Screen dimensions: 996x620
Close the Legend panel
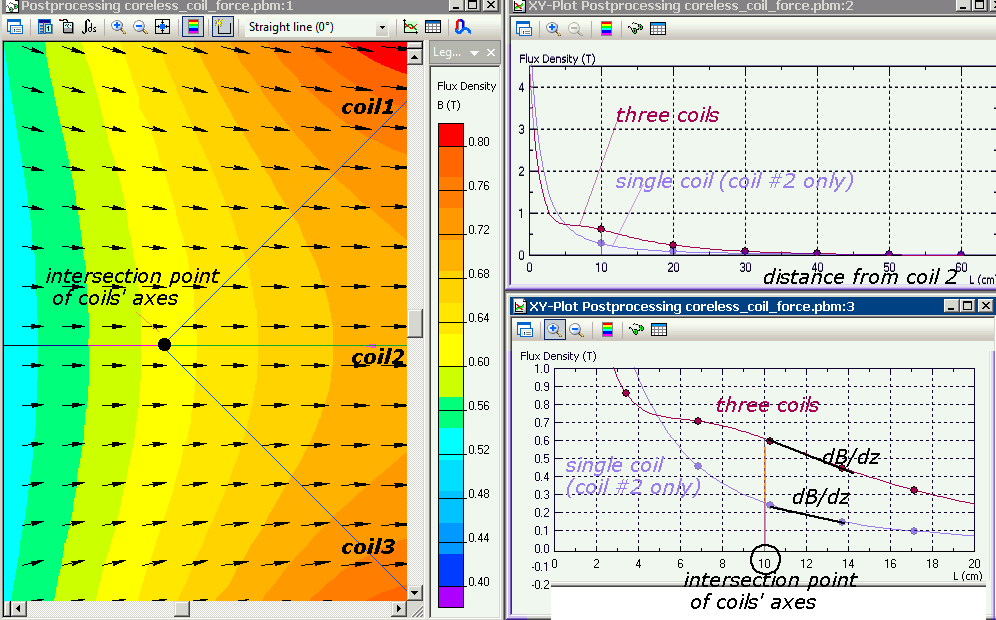tap(491, 53)
